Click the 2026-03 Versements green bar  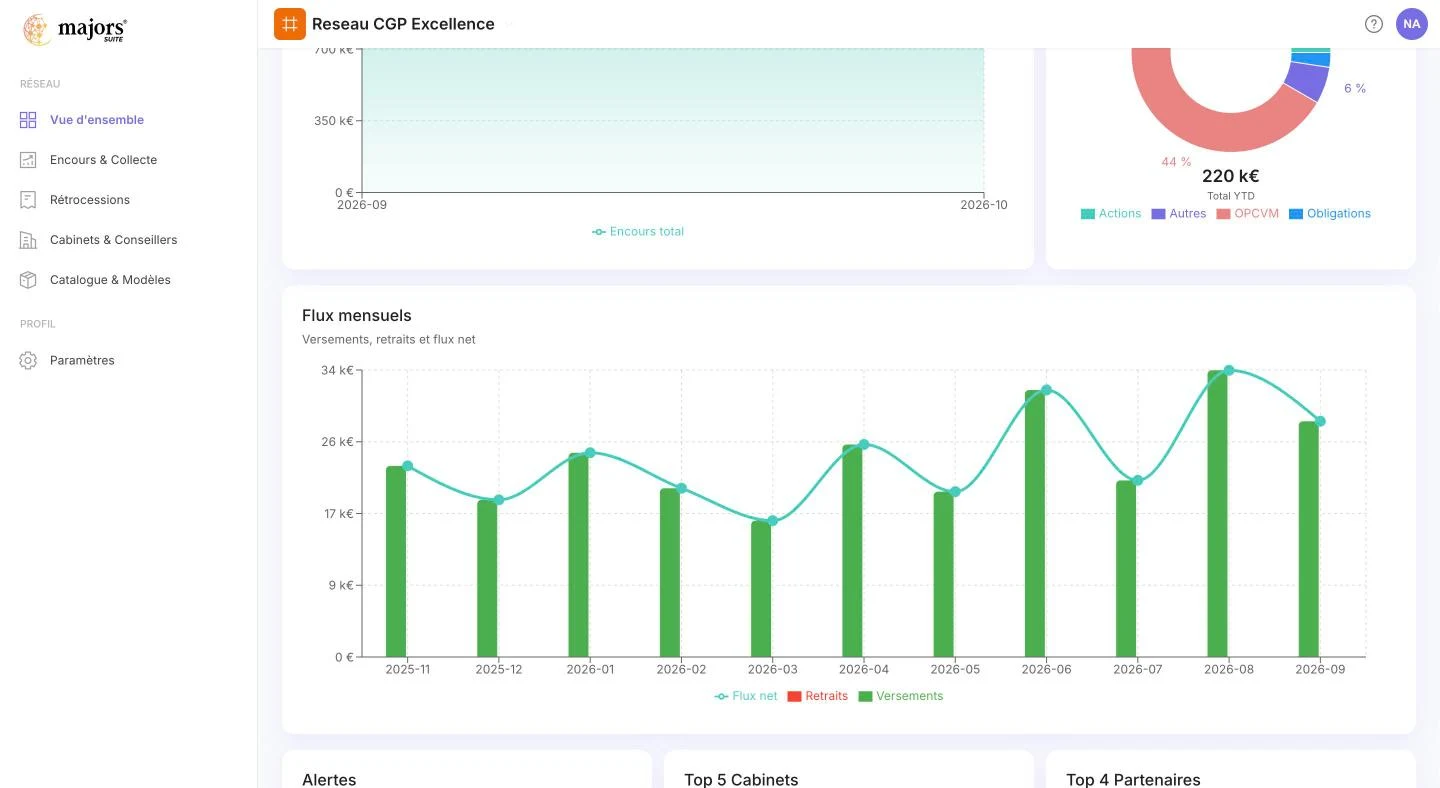tap(761, 589)
